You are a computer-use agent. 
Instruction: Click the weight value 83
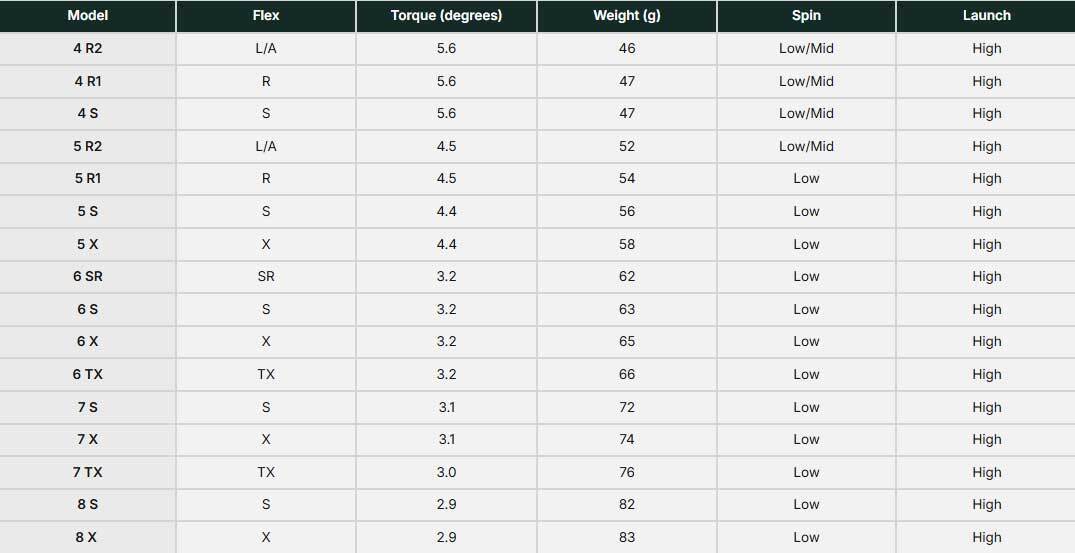(x=627, y=538)
